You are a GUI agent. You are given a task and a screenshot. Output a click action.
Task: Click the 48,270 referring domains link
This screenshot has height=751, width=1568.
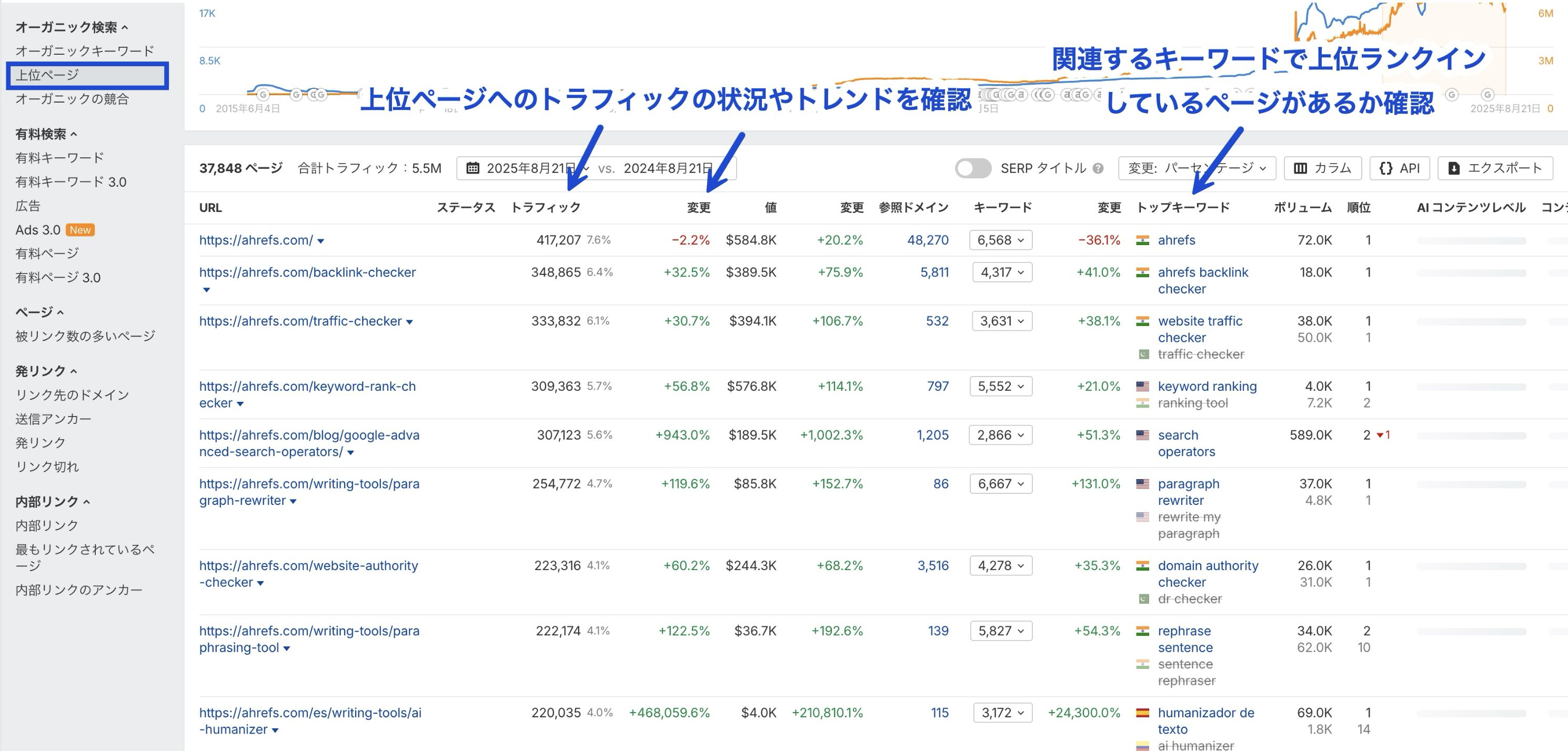click(x=930, y=240)
